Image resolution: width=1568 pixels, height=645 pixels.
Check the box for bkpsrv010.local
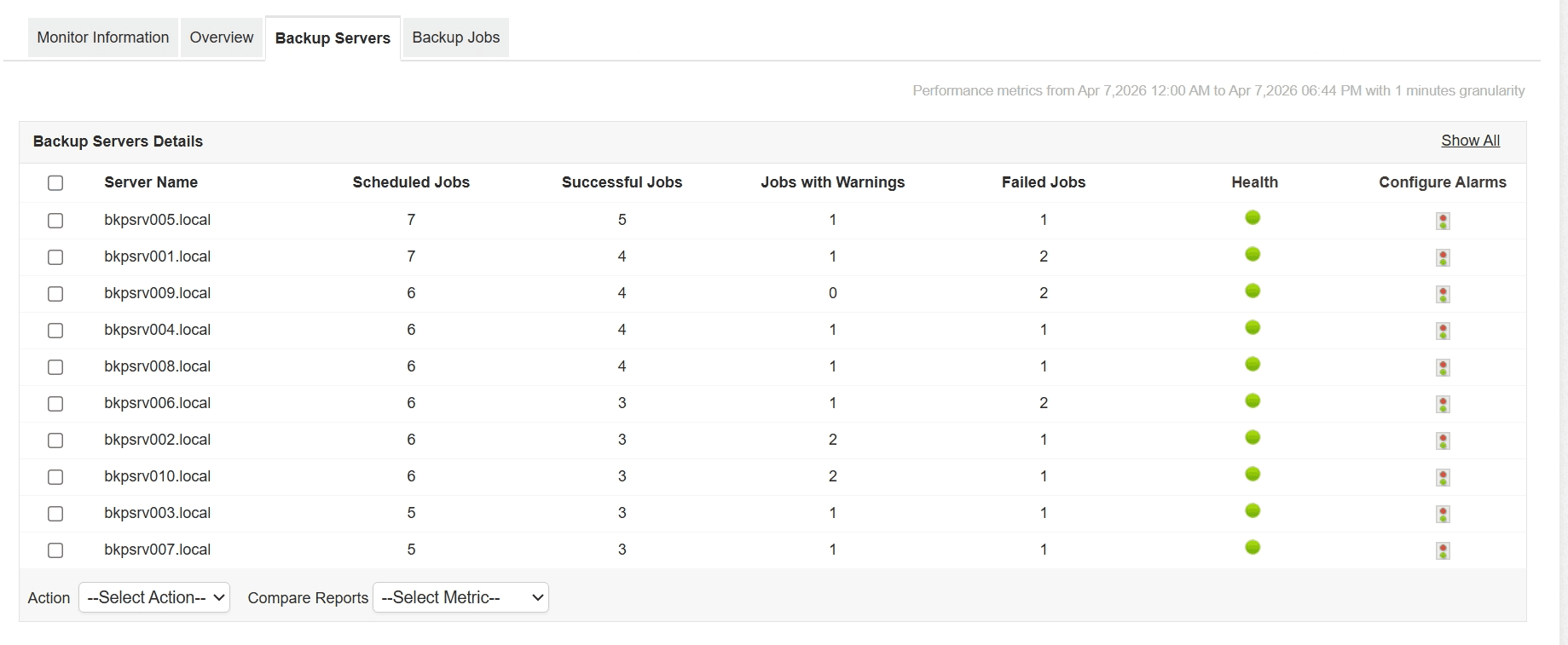coord(55,477)
